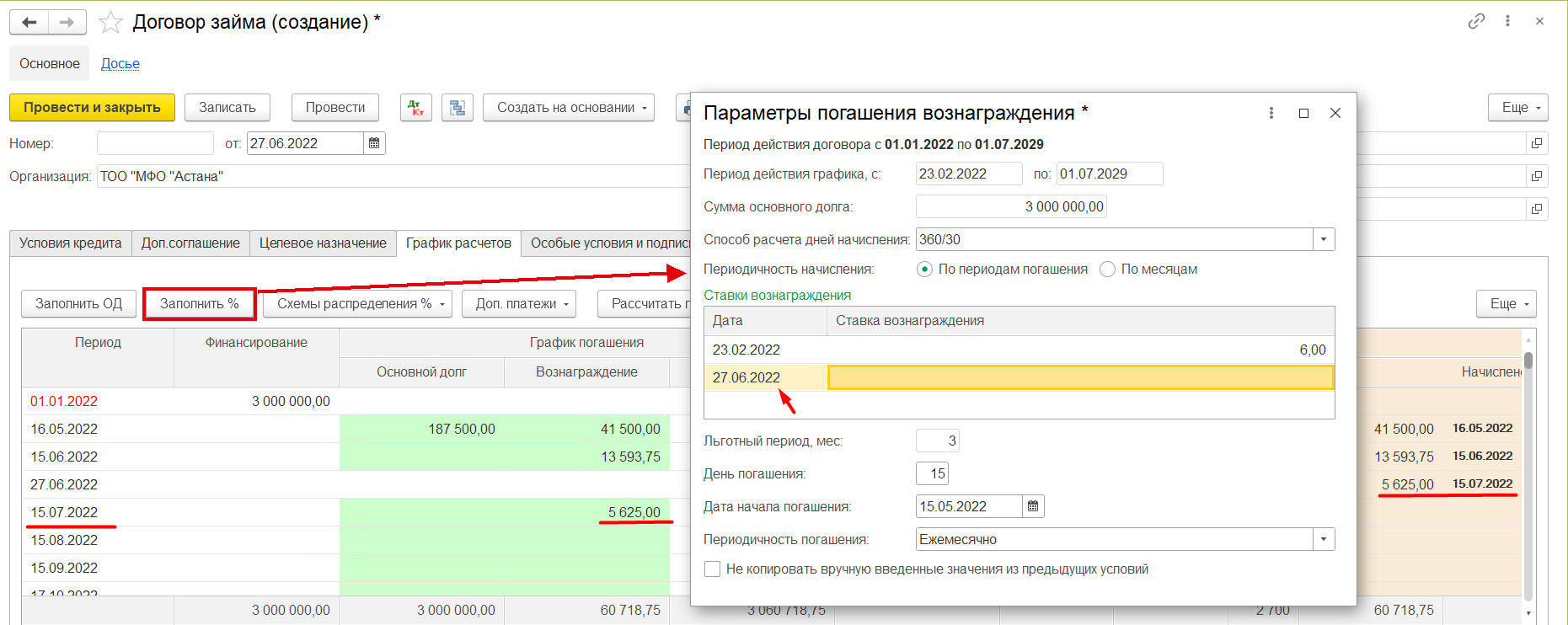Image resolution: width=1568 pixels, height=625 pixels.
Task: Open the Еще menu above the schedule table
Action: 1506,304
